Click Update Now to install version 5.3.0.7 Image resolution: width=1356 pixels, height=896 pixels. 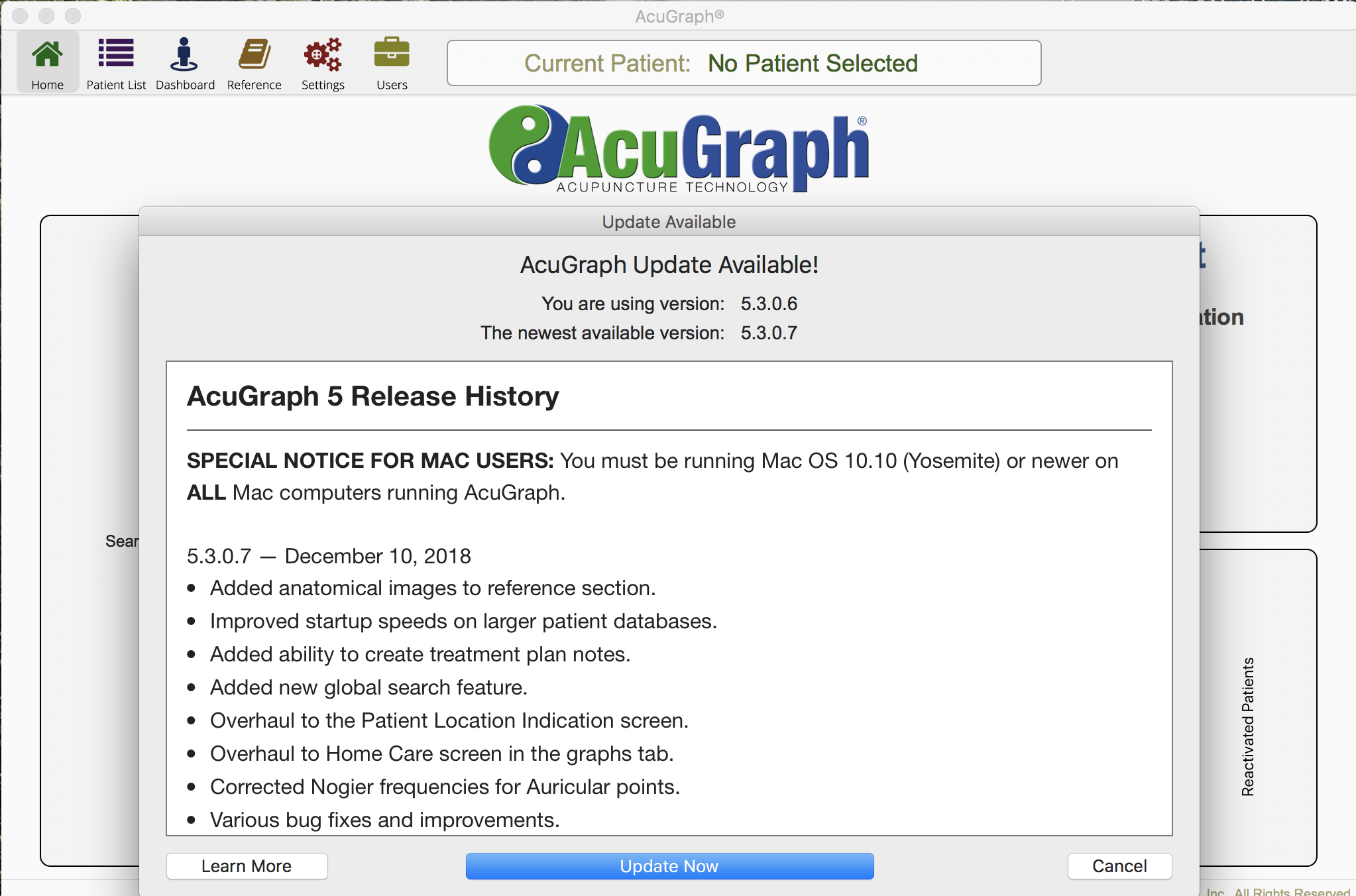coord(669,866)
